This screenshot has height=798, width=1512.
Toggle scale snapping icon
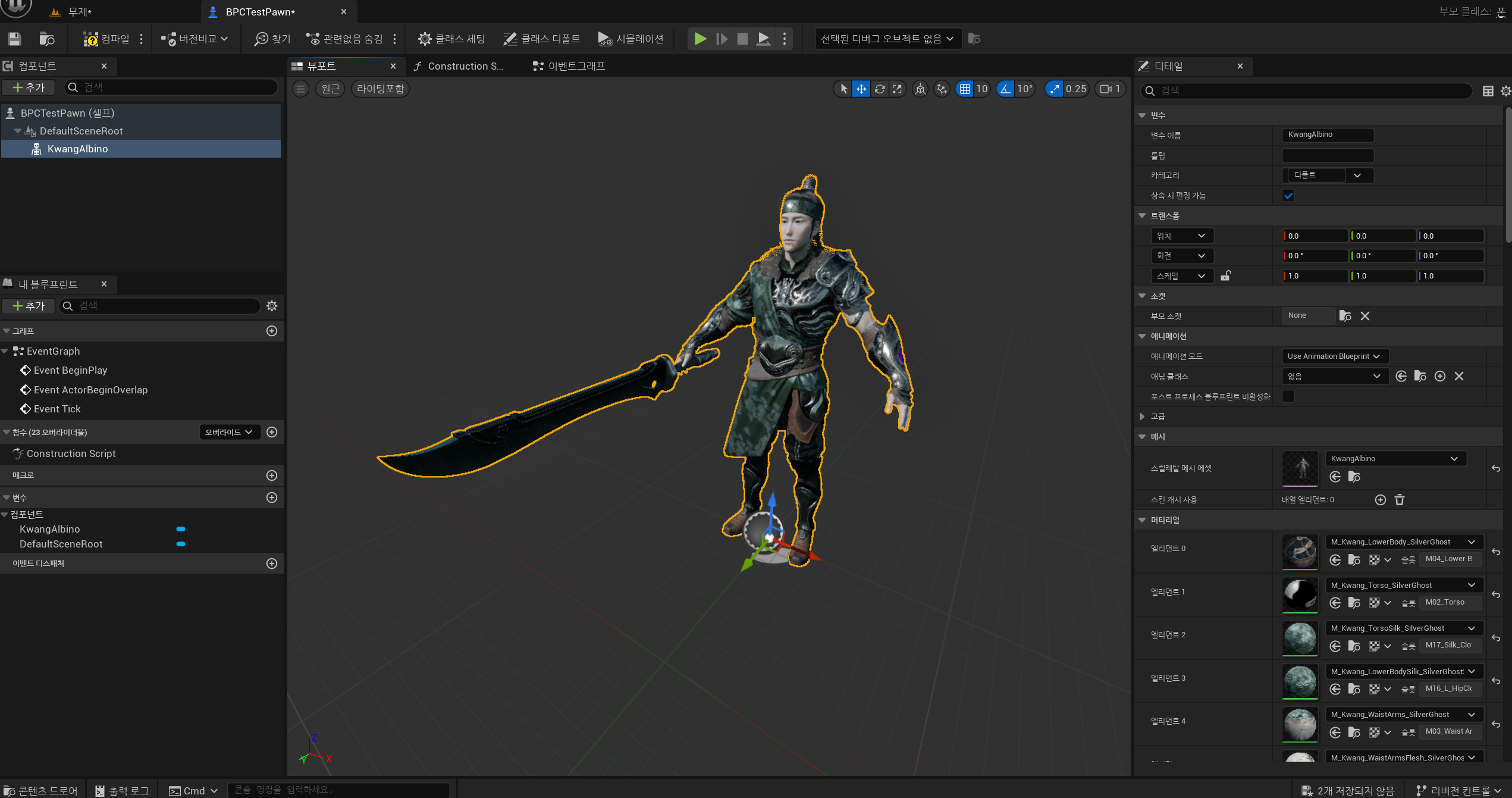[x=1054, y=89]
